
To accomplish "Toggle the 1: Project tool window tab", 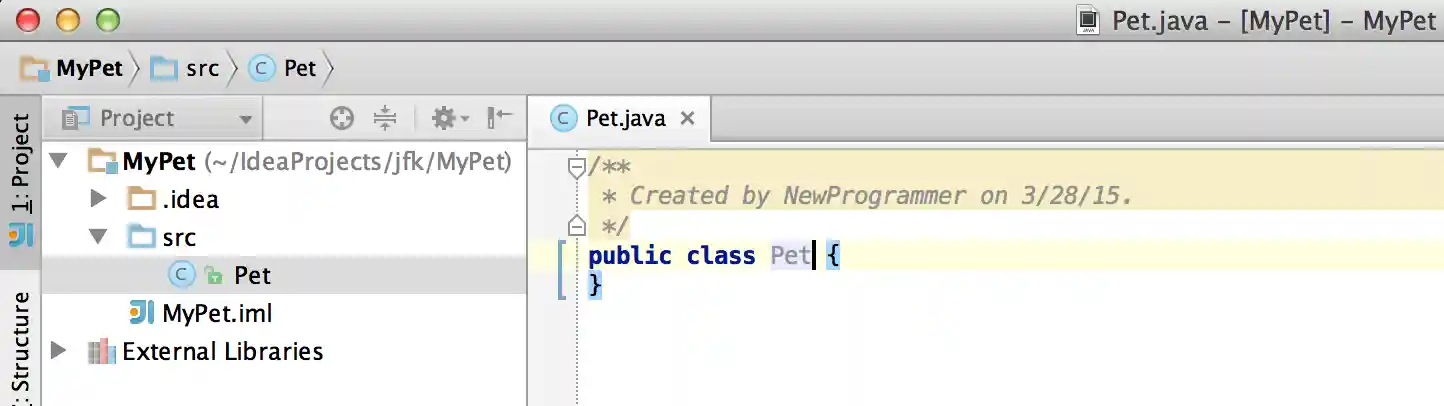I will click(x=20, y=180).
